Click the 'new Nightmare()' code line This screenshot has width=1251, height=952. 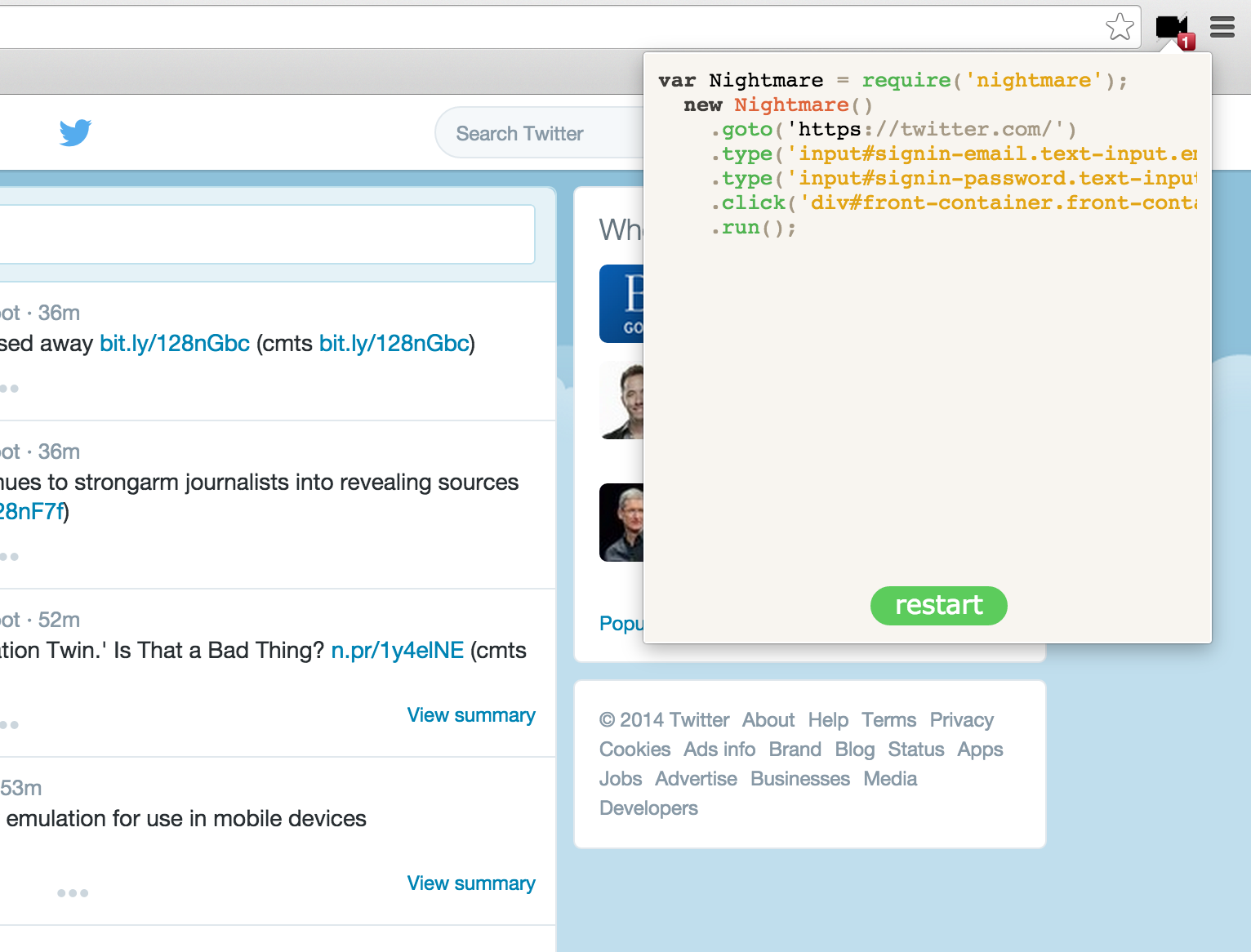pos(778,105)
